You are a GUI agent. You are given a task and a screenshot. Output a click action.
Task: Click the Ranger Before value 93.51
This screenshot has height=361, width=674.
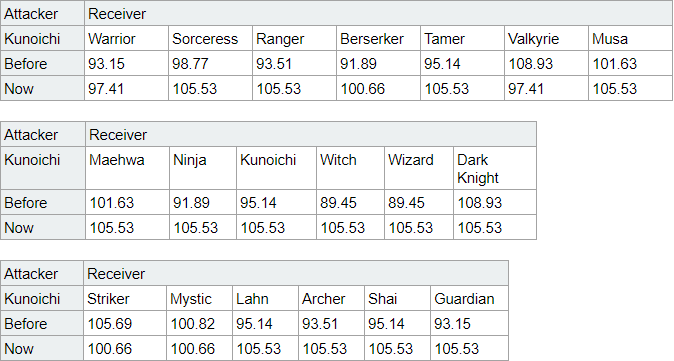294,64
